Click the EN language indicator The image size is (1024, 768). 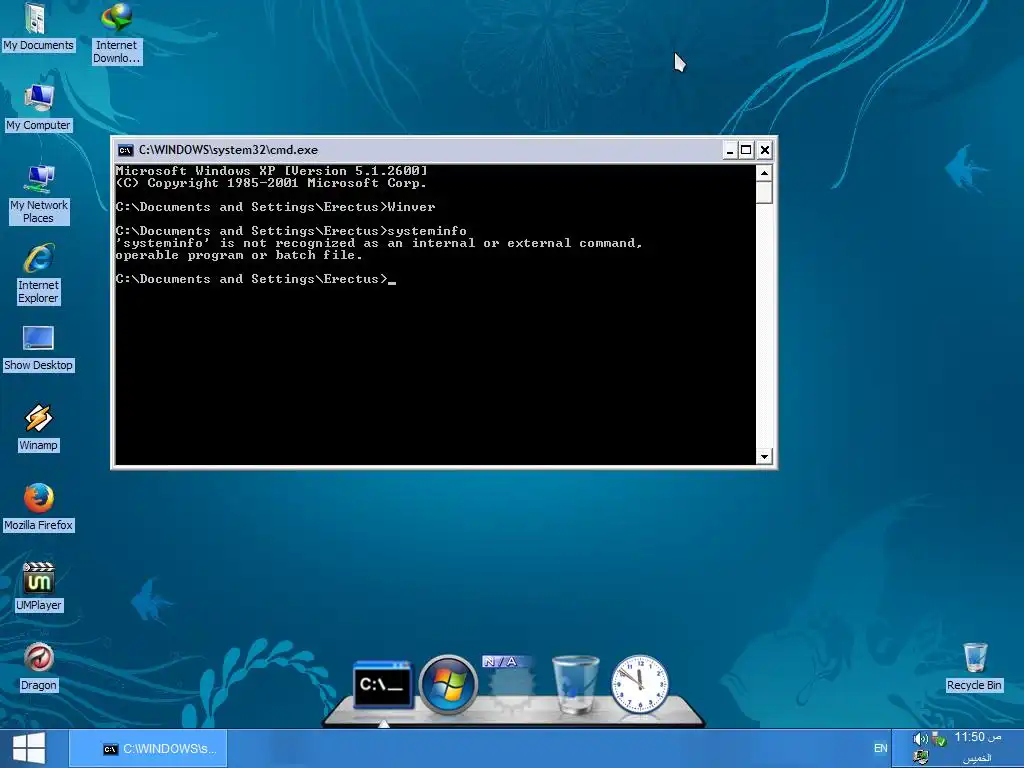880,748
